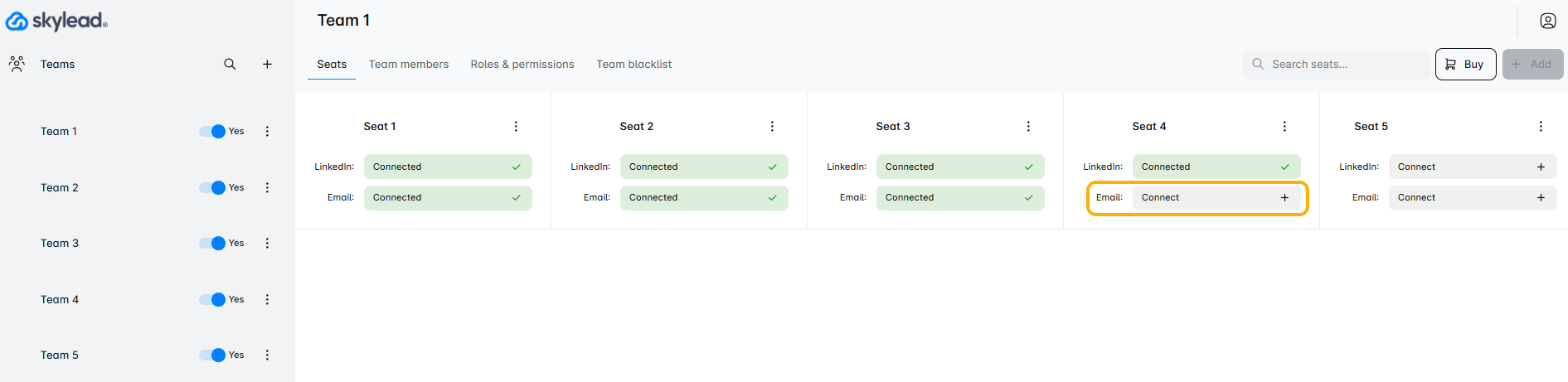This screenshot has width=1568, height=382.
Task: Click the plus icon beside Teams
Action: pos(267,64)
